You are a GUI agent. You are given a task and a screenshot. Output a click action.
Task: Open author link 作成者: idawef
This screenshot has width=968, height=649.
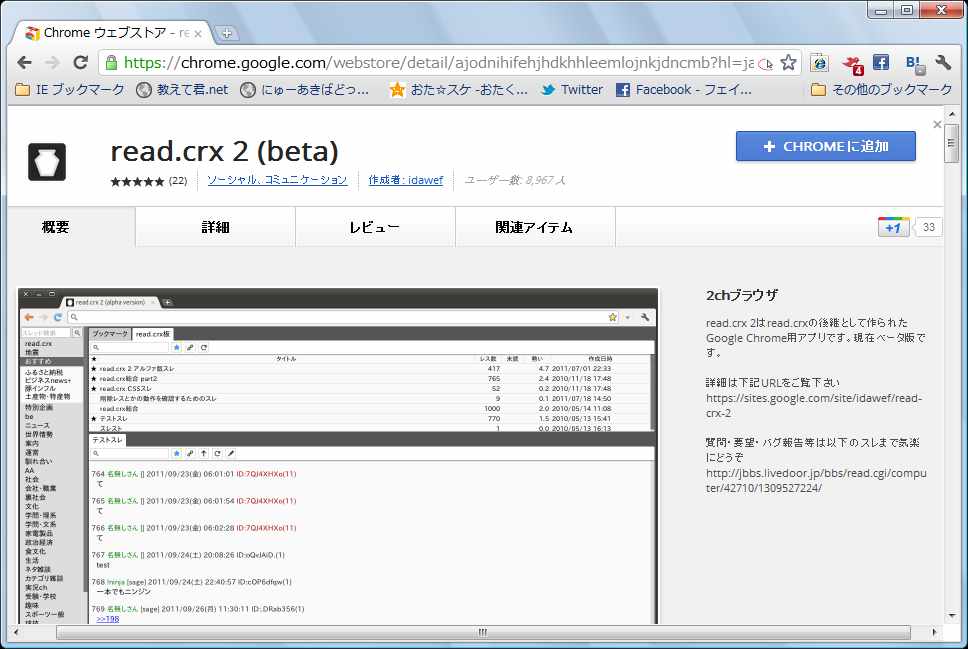(x=406, y=180)
